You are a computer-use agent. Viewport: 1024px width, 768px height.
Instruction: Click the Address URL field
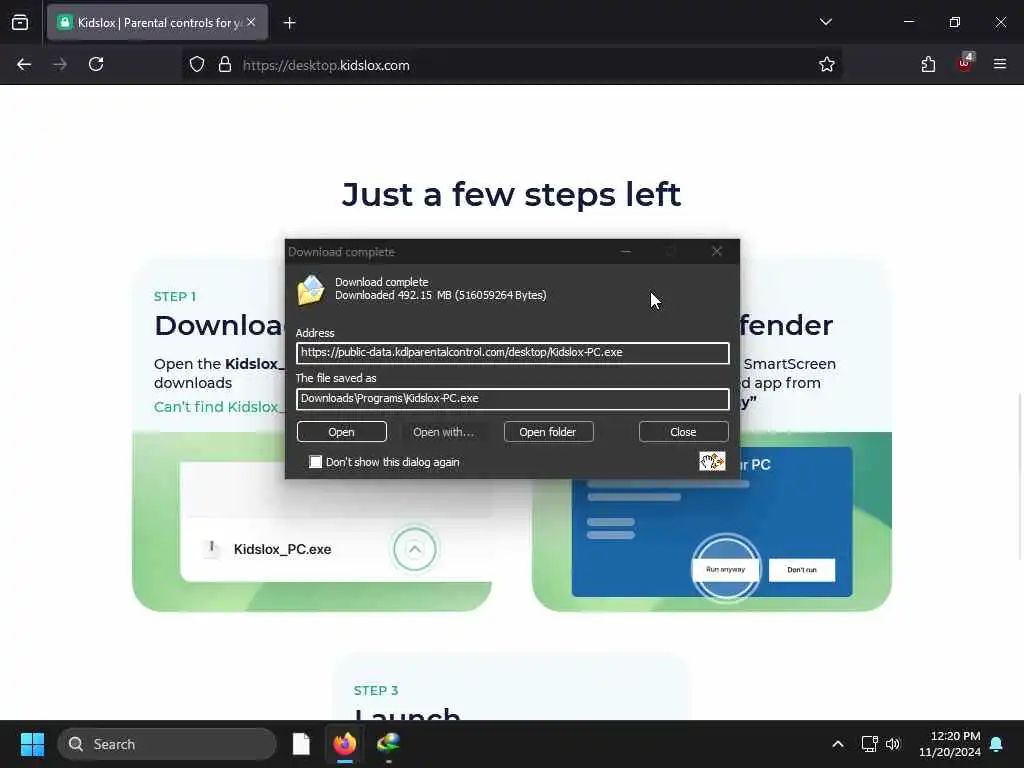513,353
